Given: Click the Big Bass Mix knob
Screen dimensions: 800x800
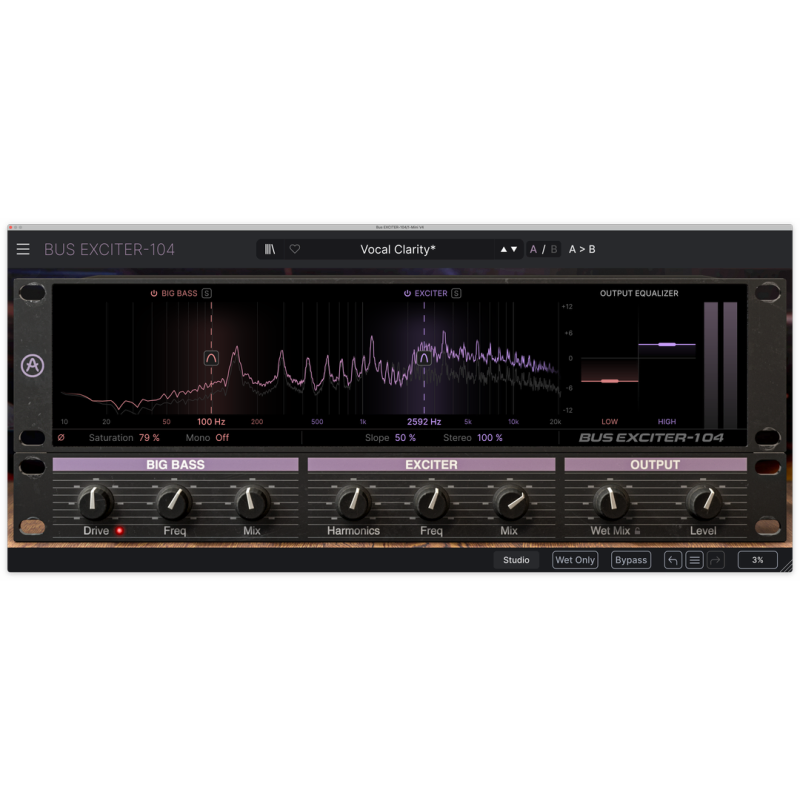Looking at the screenshot, I should 252,502.
